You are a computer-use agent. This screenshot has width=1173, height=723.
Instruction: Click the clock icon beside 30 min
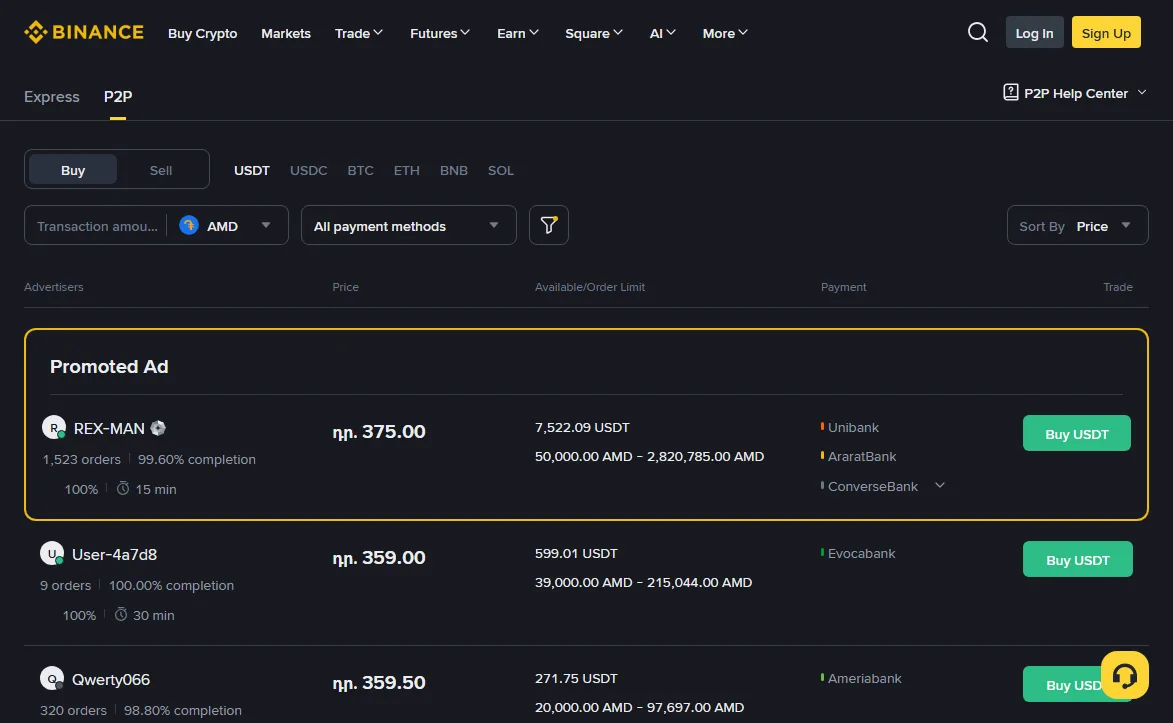[x=120, y=614]
